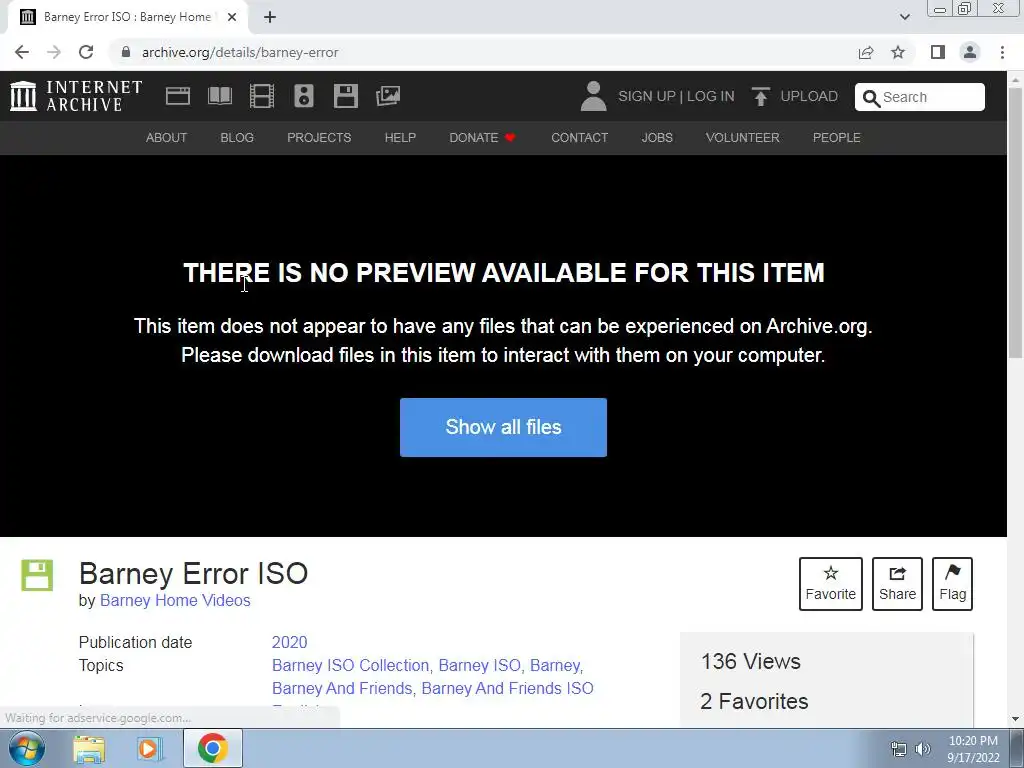
Task: Open the VOLUNTEER menu item
Action: (743, 138)
